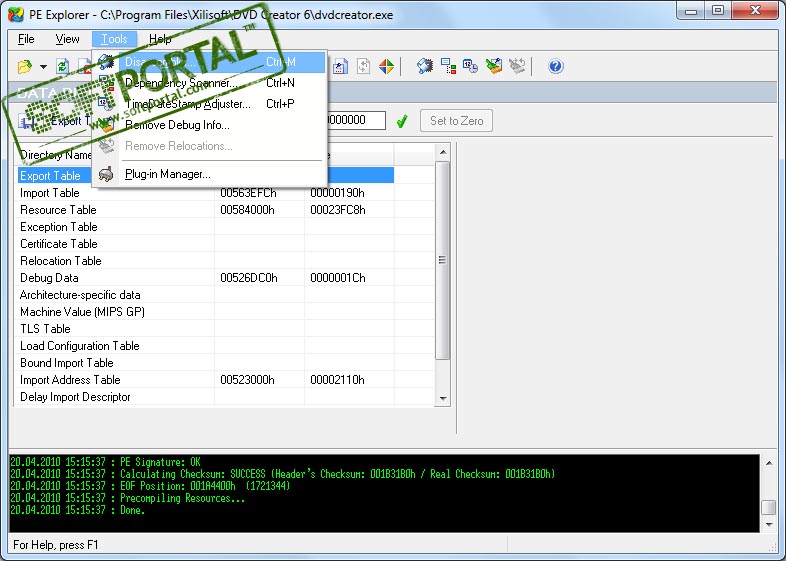
Task: Click the 'EOF Position' log line
Action: pyautogui.click(x=150, y=486)
